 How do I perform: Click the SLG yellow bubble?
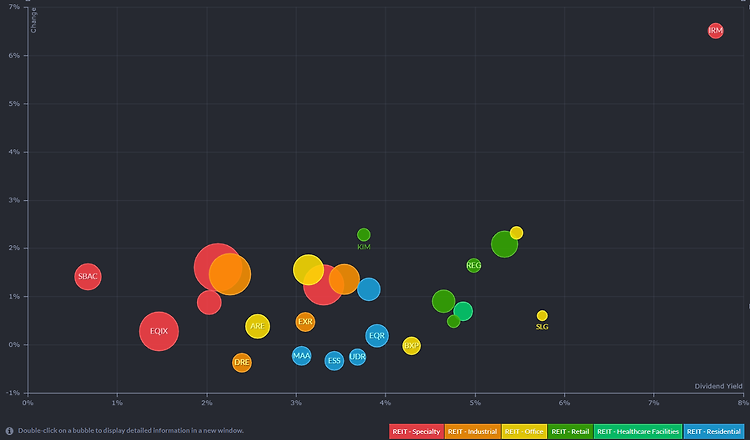pyautogui.click(x=542, y=316)
